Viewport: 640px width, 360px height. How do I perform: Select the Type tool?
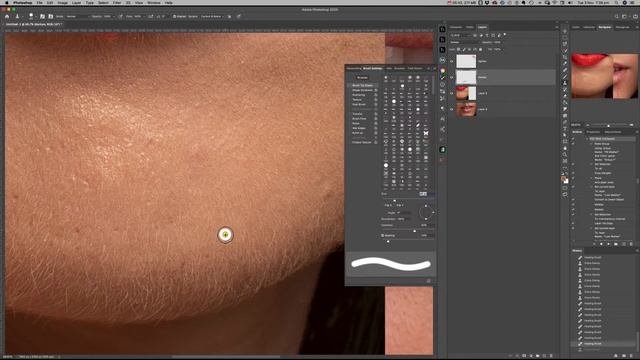click(565, 129)
